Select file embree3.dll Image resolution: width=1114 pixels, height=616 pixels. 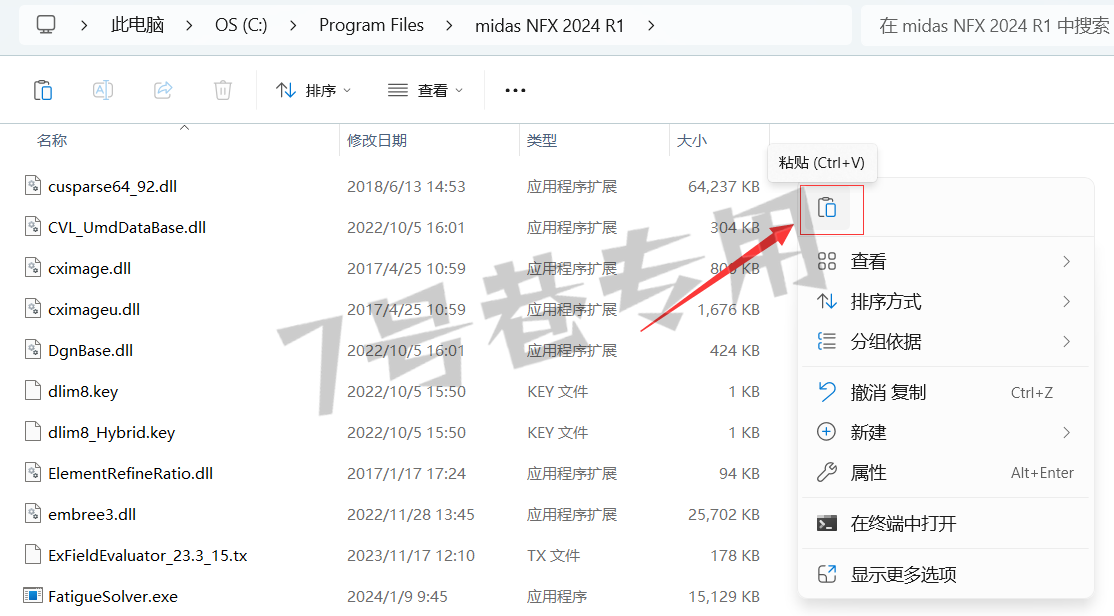pyautogui.click(x=92, y=515)
